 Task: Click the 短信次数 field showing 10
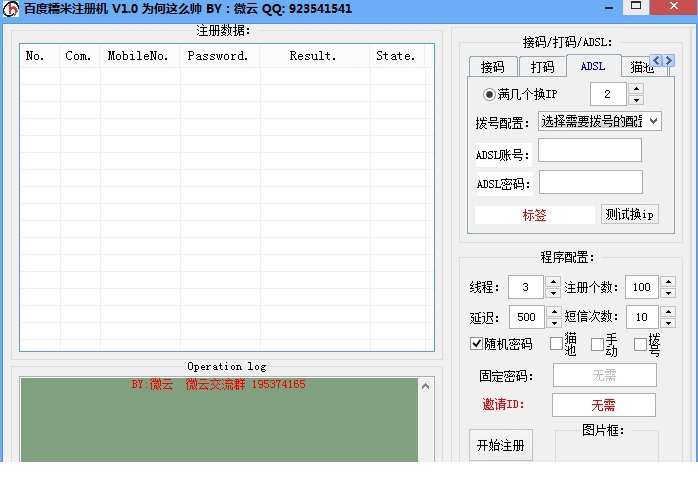[642, 317]
